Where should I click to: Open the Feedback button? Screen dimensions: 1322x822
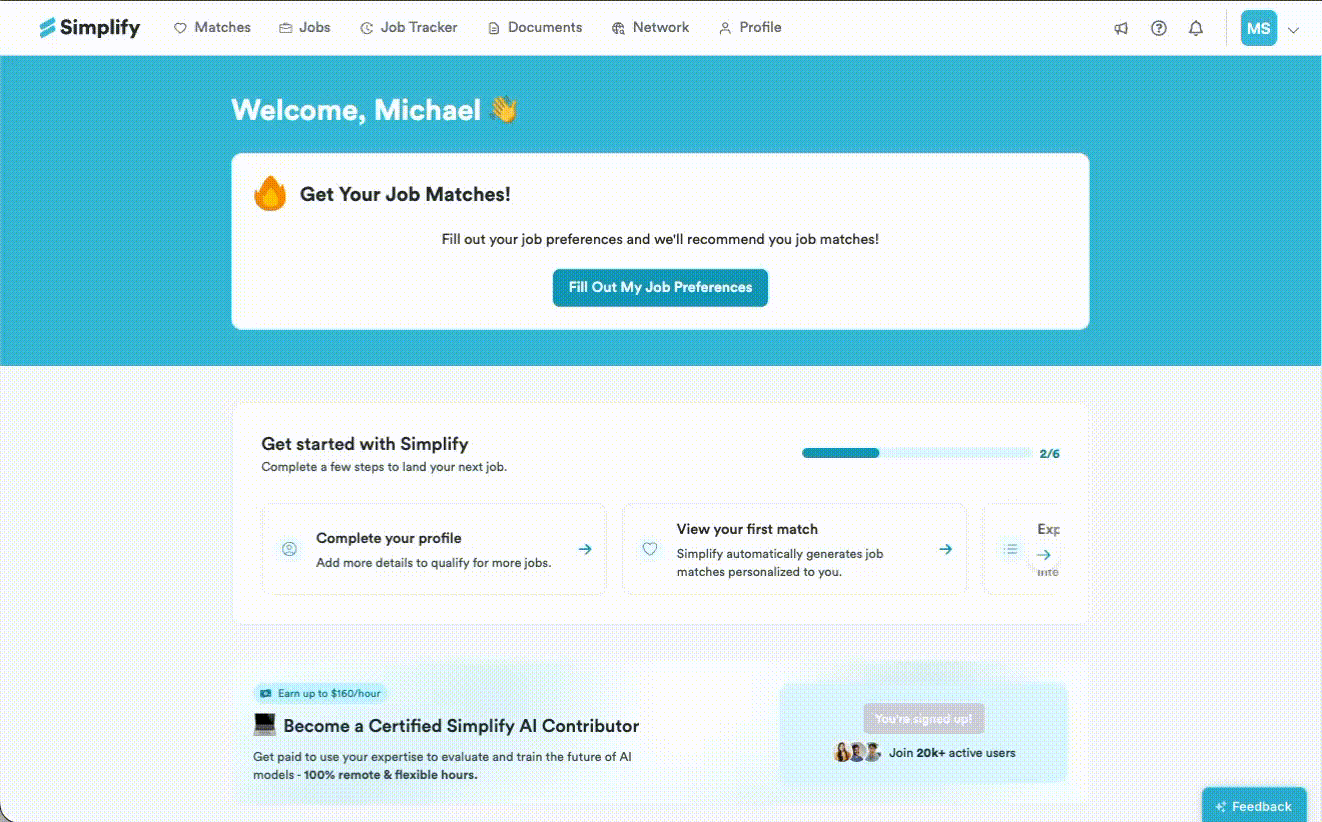[1254, 806]
